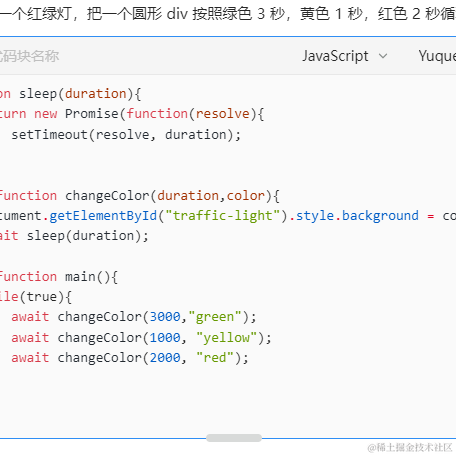This screenshot has width=456, height=456.
Task: Click the 'getElementById("traffic-light")' code
Action: (x=168, y=216)
